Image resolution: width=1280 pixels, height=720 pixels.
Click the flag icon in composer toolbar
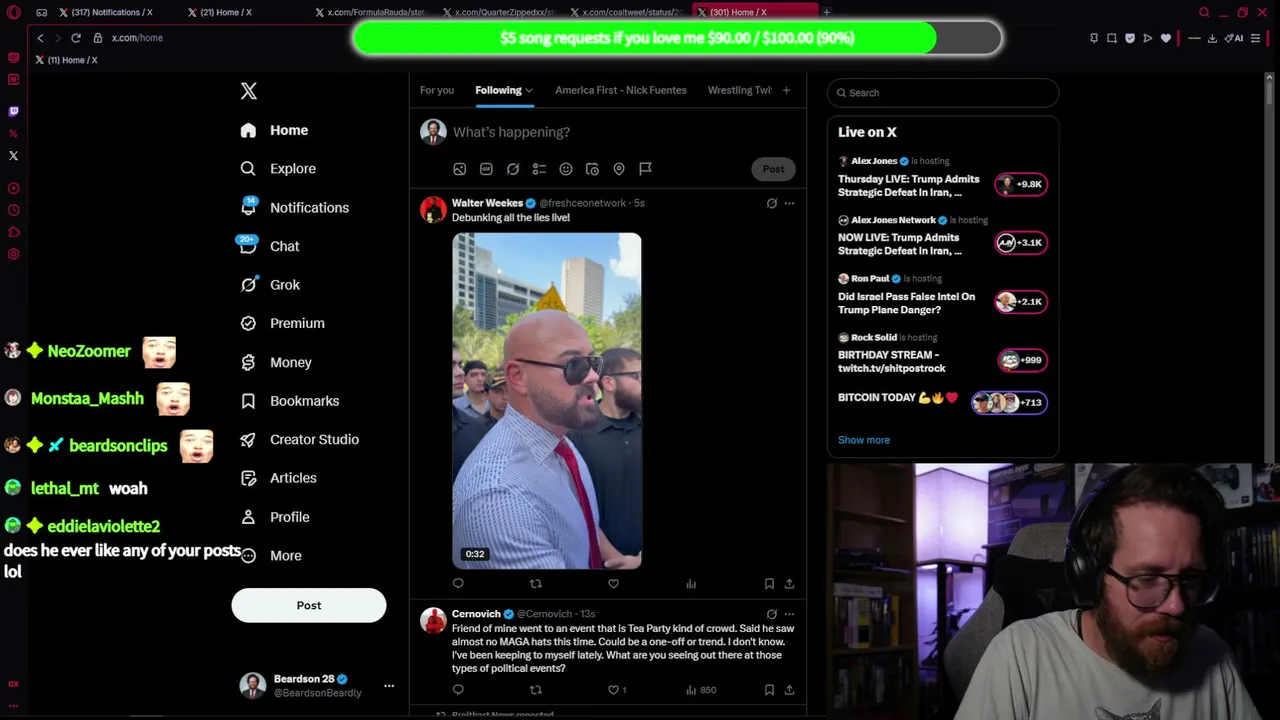point(645,169)
